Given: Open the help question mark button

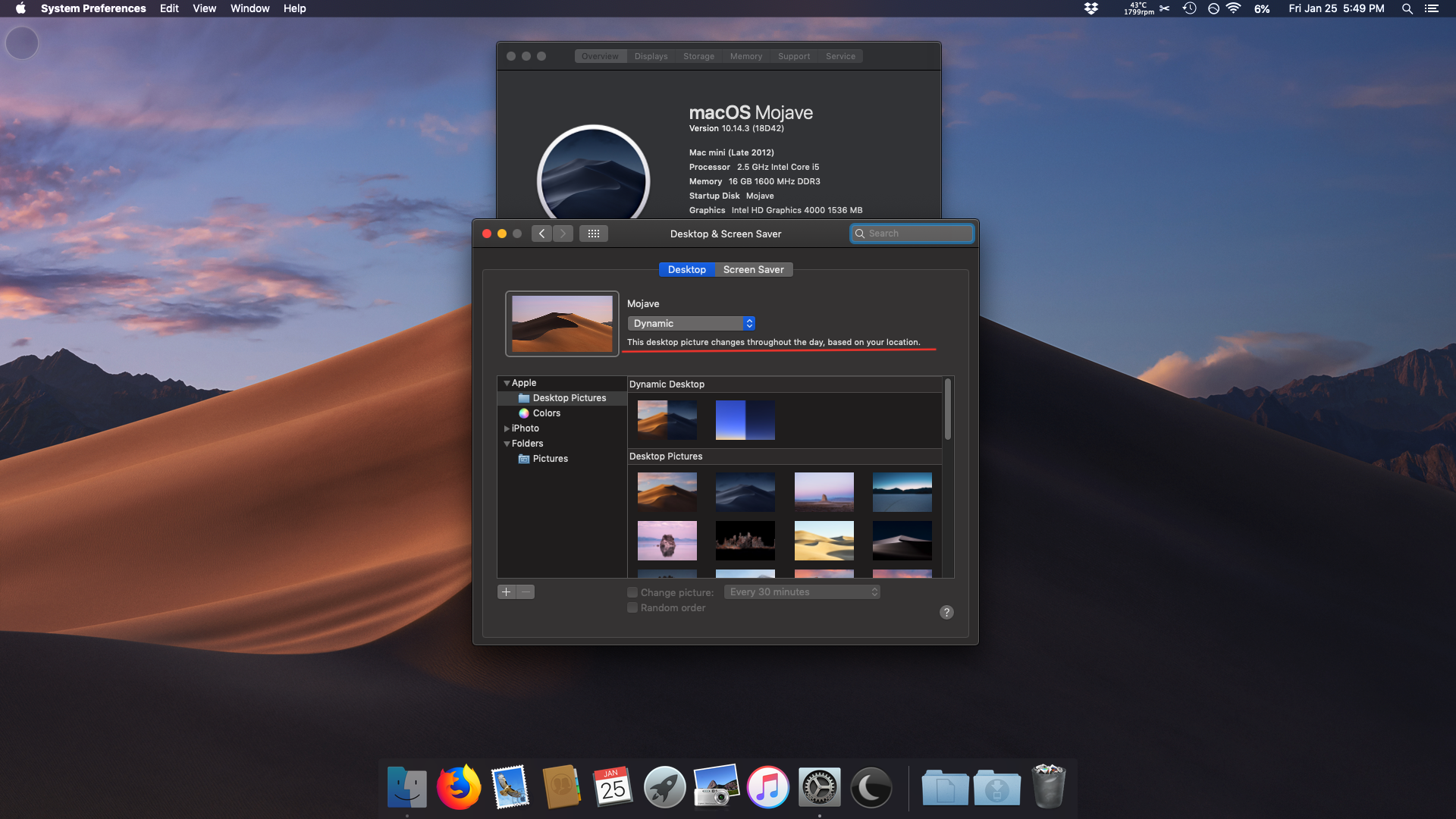Looking at the screenshot, I should tap(946, 612).
